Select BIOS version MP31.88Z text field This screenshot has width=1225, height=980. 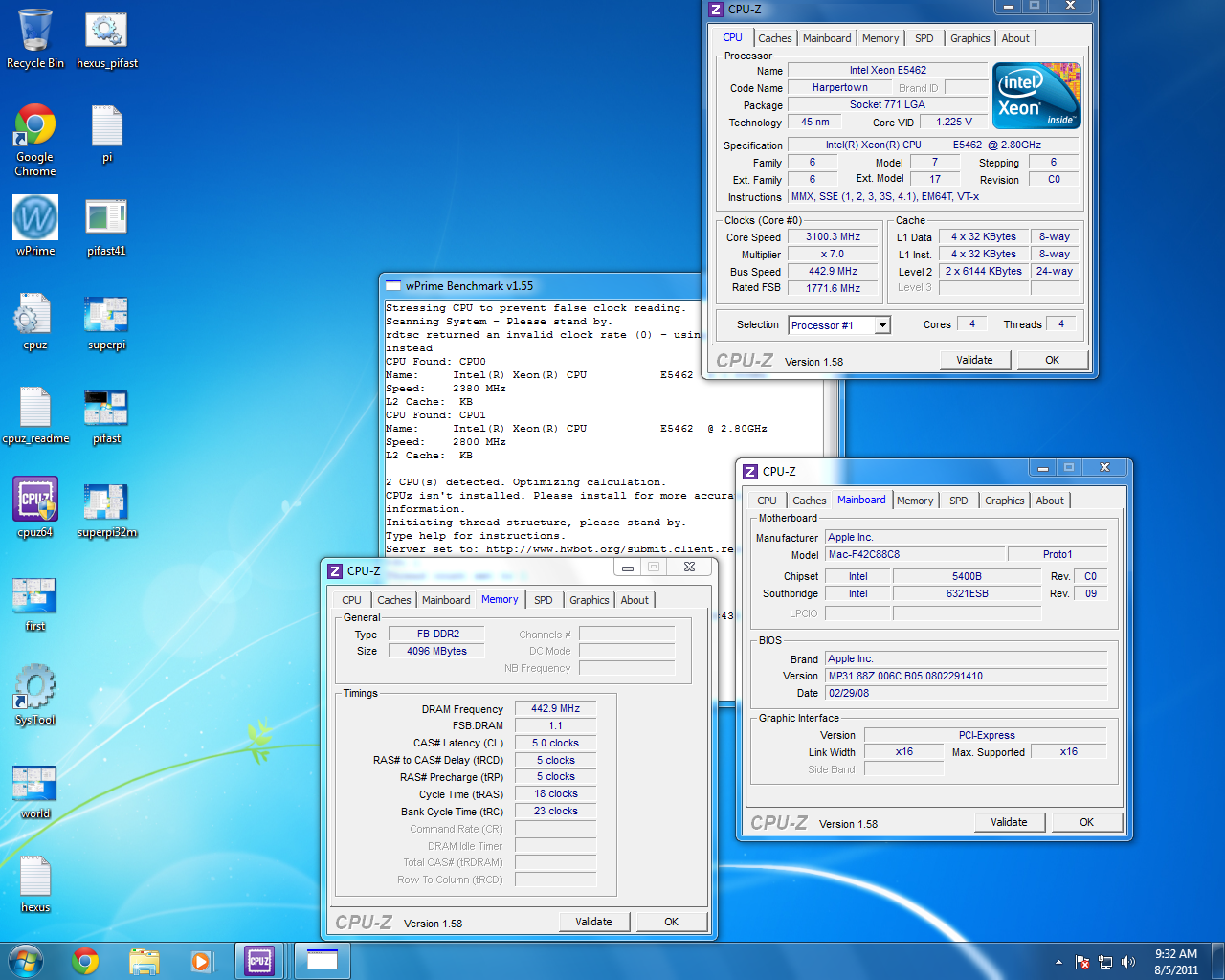tap(967, 676)
